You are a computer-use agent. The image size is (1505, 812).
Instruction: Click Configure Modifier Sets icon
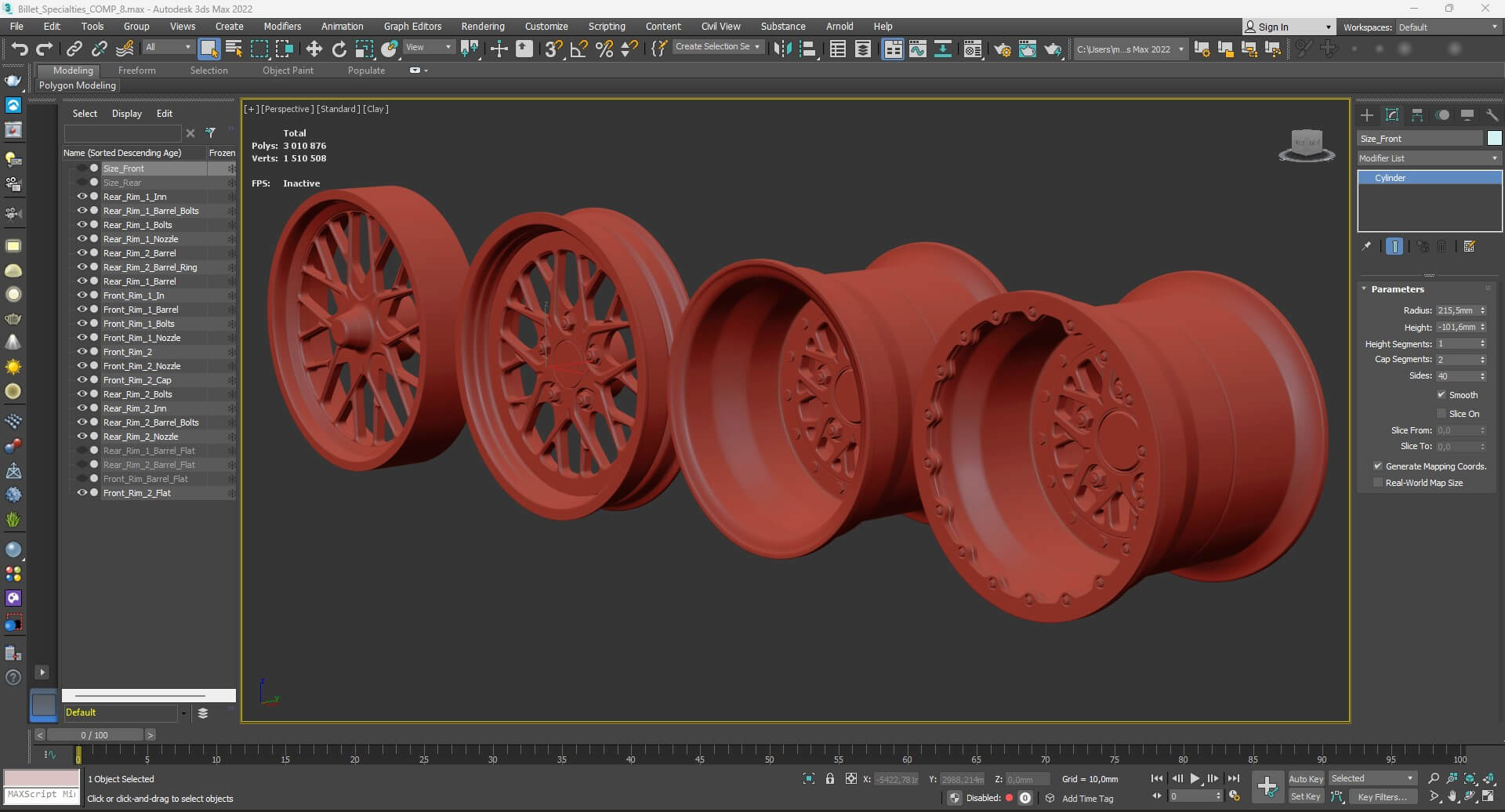pos(1470,246)
